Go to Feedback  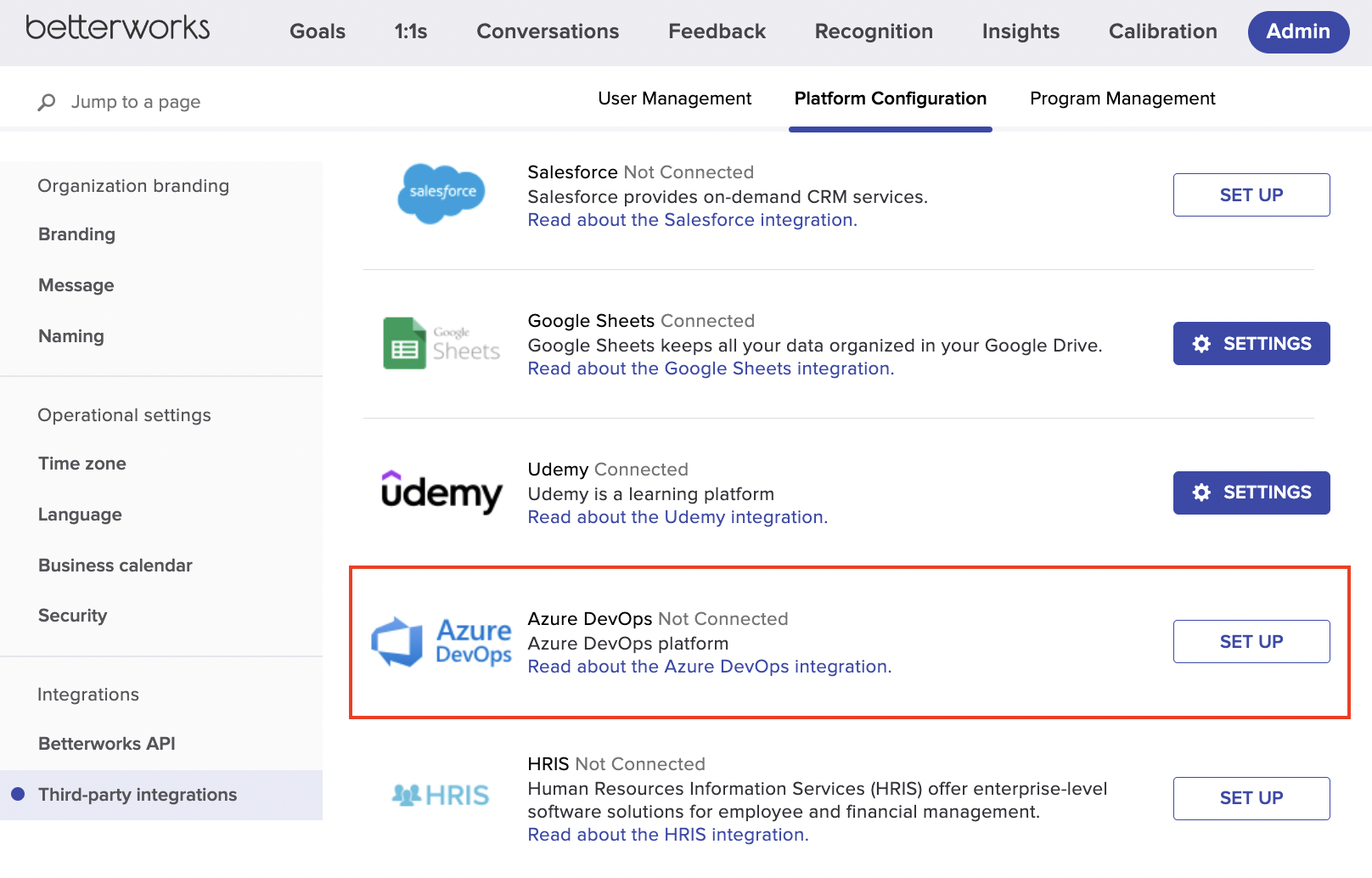coord(717,31)
